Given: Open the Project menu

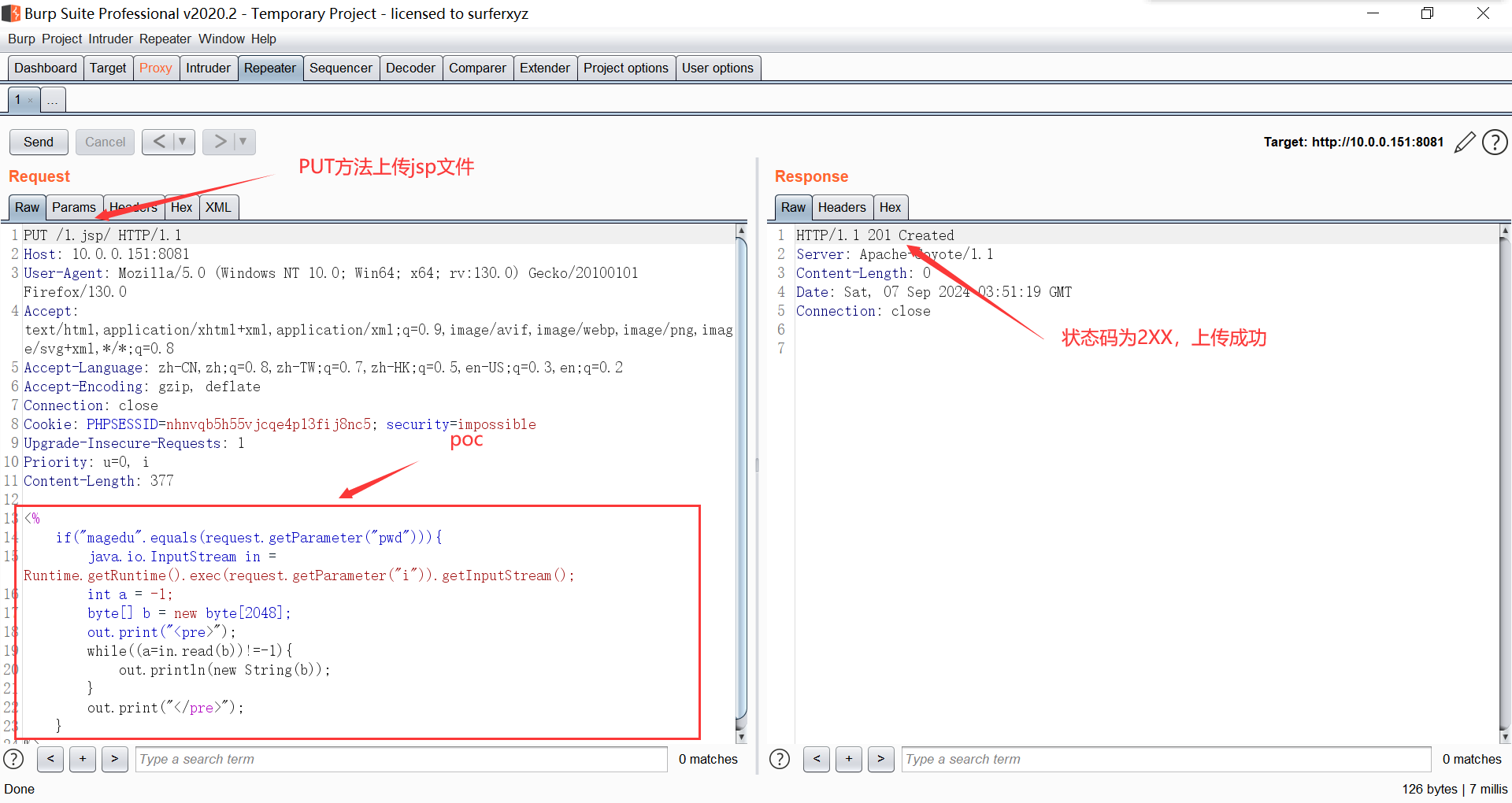Looking at the screenshot, I should (61, 39).
